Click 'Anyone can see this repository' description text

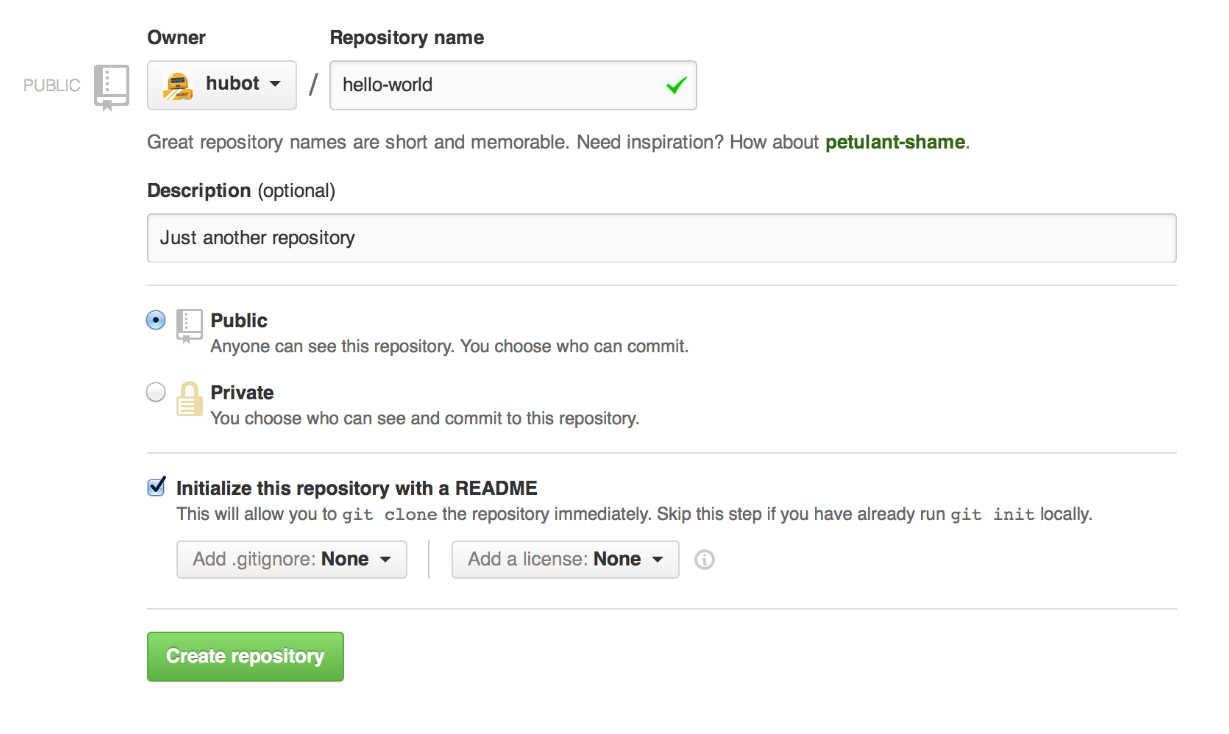click(x=449, y=347)
